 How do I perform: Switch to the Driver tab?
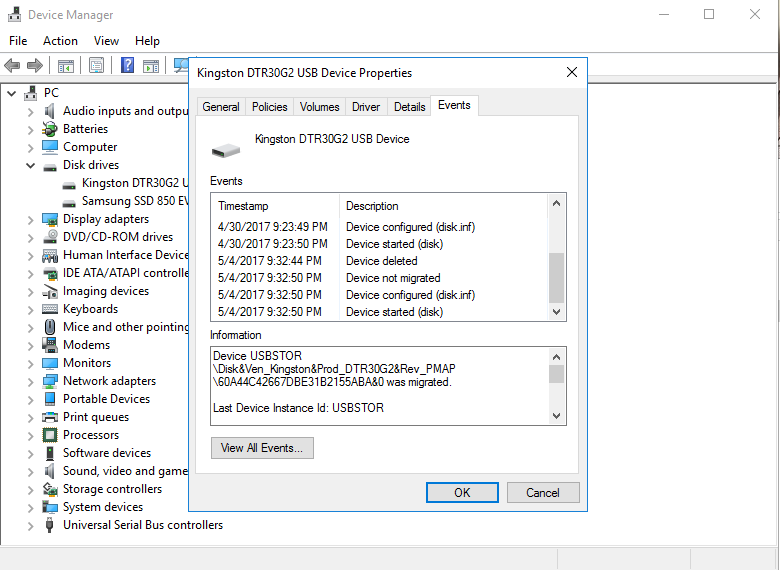[366, 107]
